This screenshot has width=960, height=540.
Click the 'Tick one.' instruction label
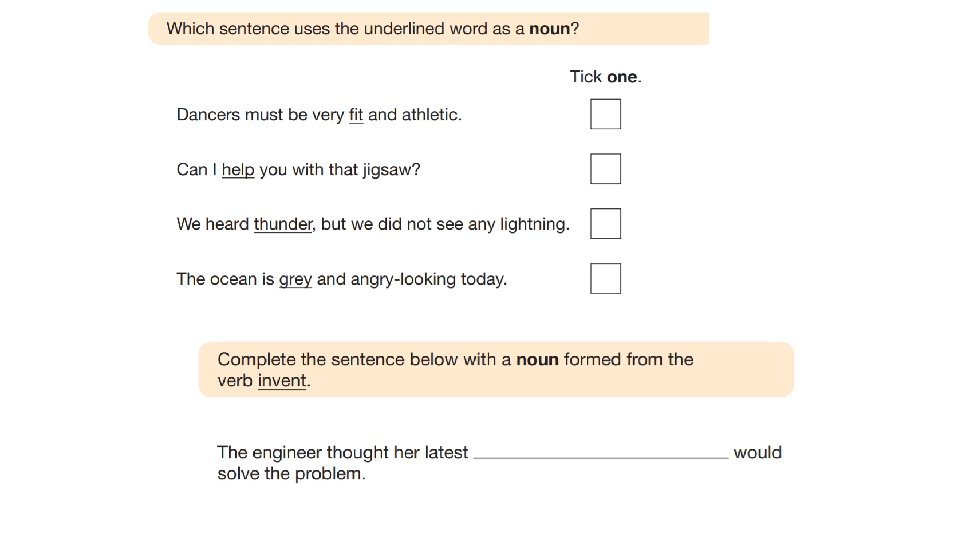(605, 76)
